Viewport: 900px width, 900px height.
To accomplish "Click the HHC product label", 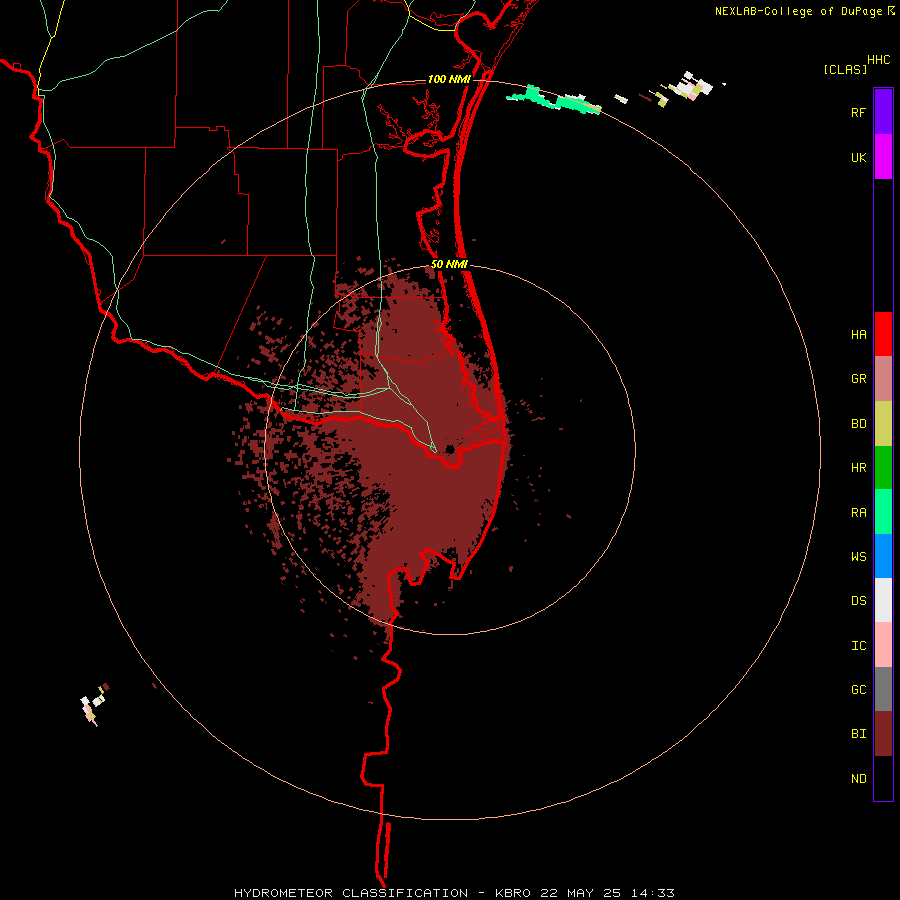I will [x=878, y=60].
